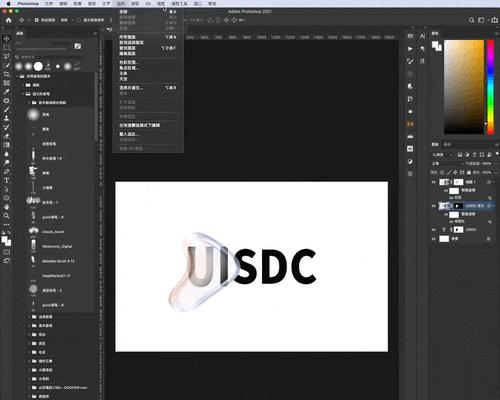Open the Actions panel play icon
The width and height of the screenshot is (500, 400).
[x=410, y=49]
